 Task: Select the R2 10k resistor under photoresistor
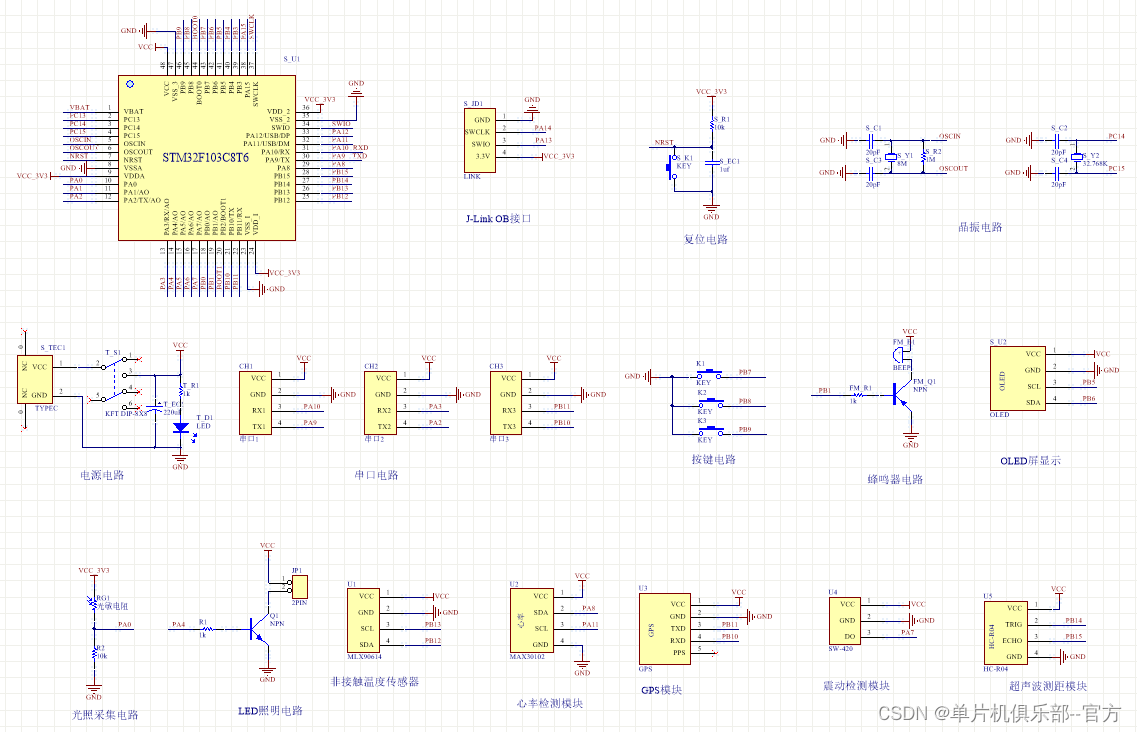(x=94, y=654)
